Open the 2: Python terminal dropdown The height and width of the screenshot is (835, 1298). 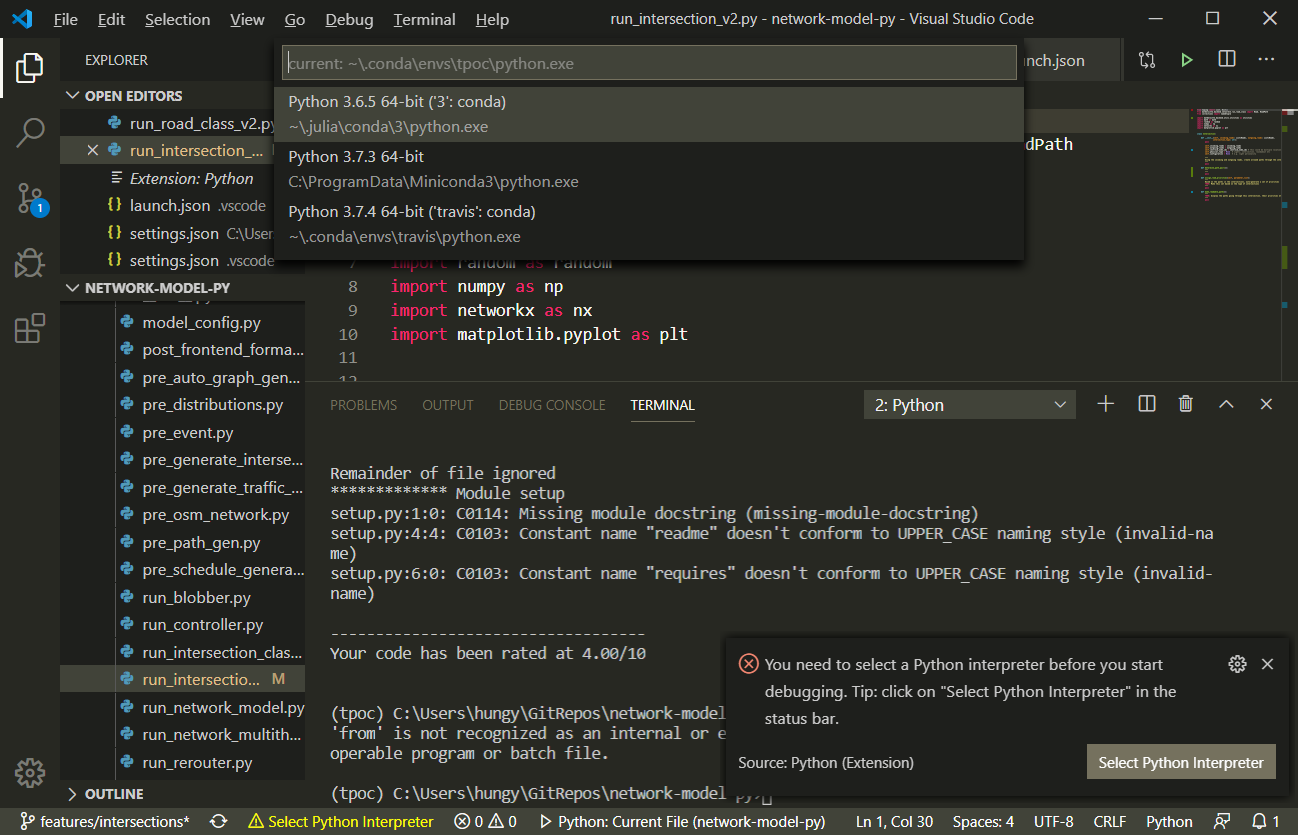click(968, 404)
